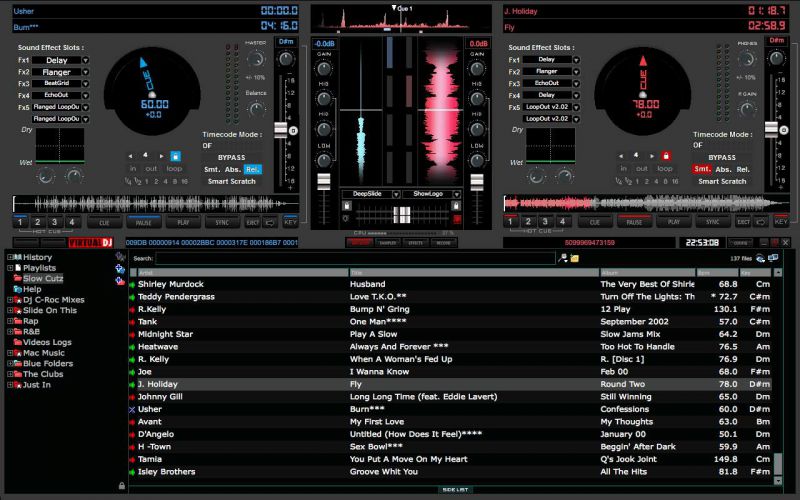Toggle left deck Smart Scratch
This screenshot has width=800, height=500.
click(232, 181)
